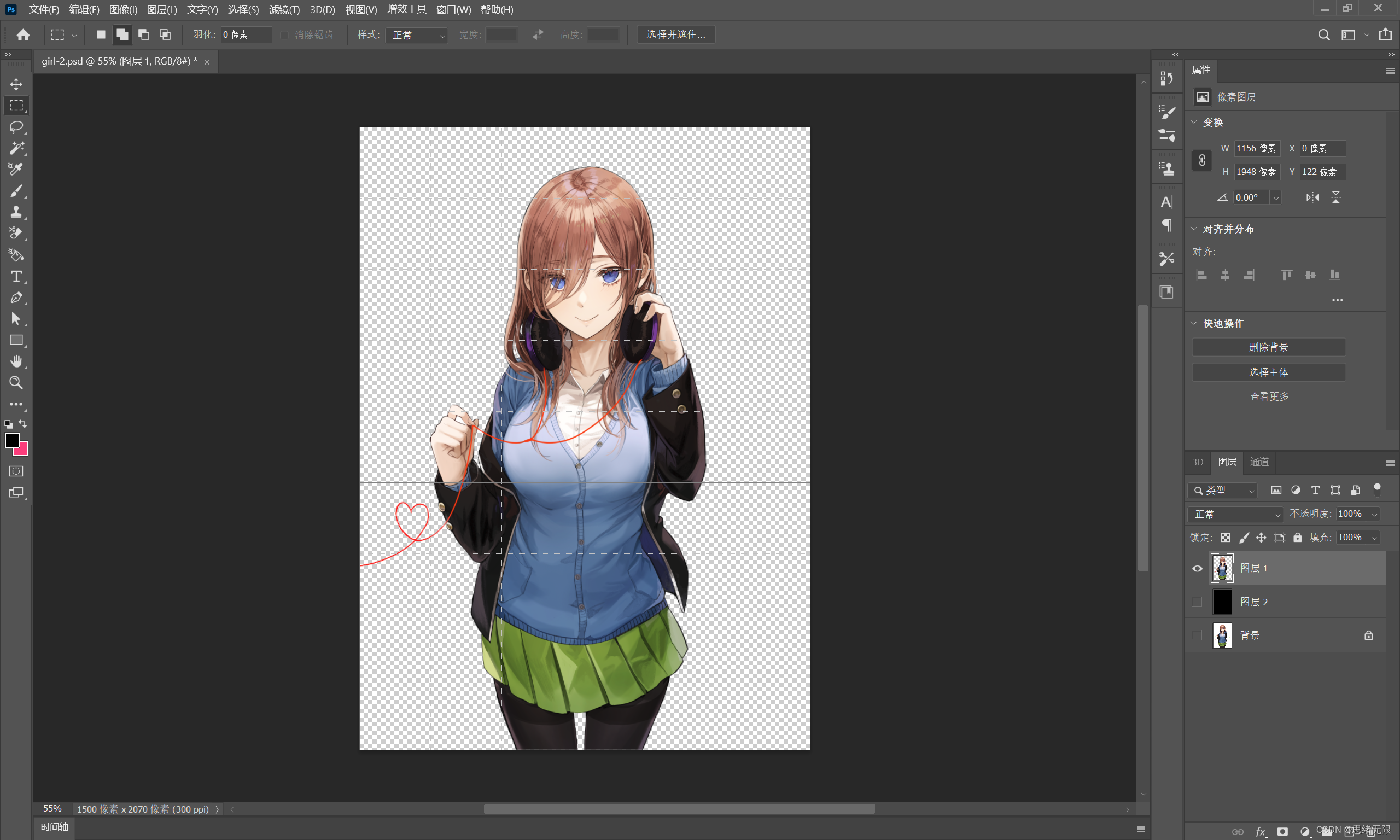
Task: Switch to 通道 tab
Action: (1259, 462)
